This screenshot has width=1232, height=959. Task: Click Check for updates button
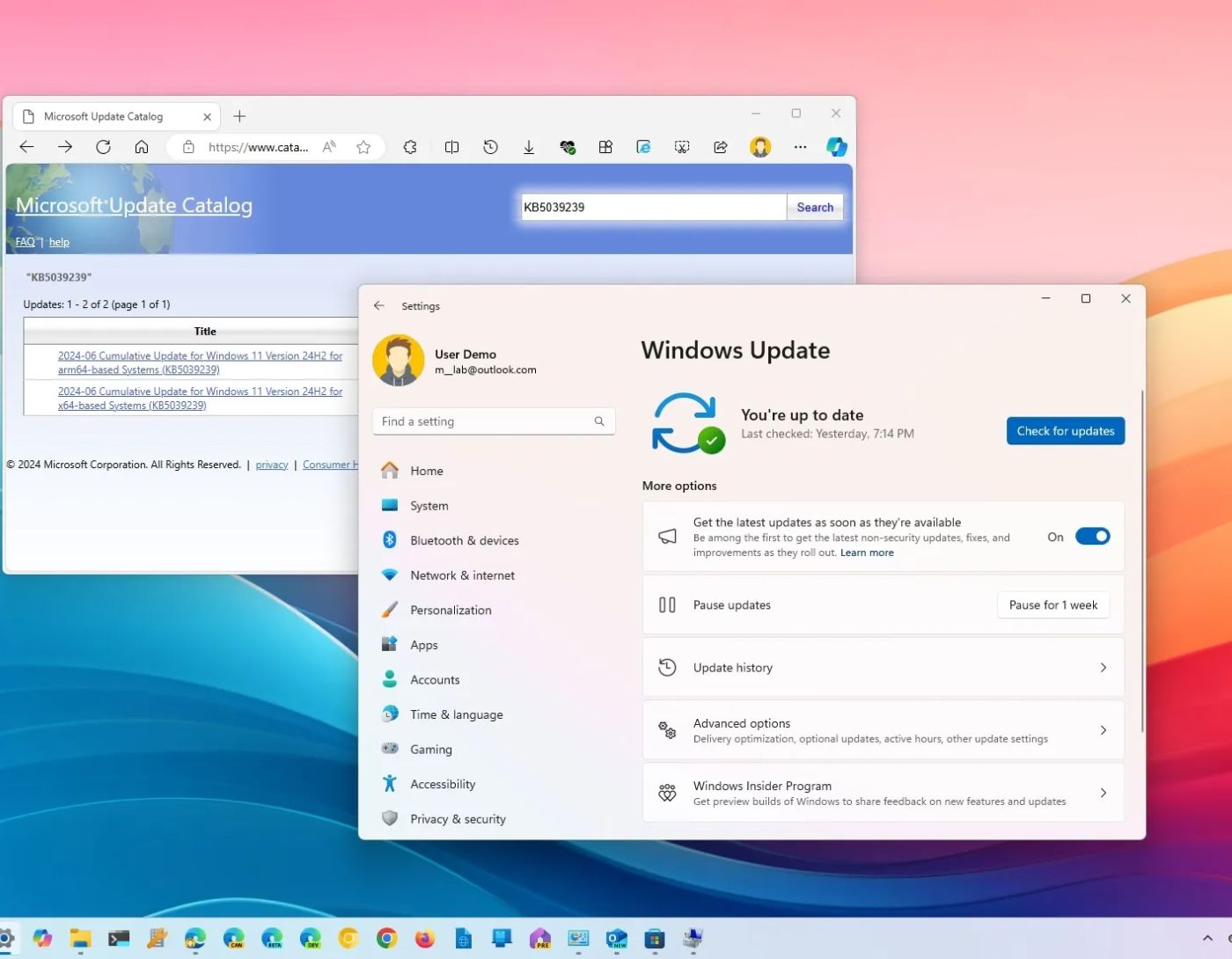pos(1066,431)
